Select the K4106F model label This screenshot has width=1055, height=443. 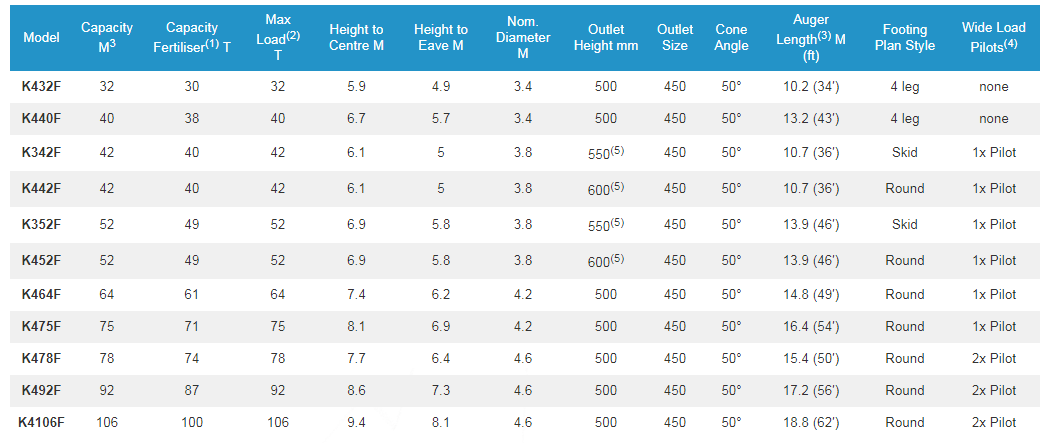click(x=41, y=422)
